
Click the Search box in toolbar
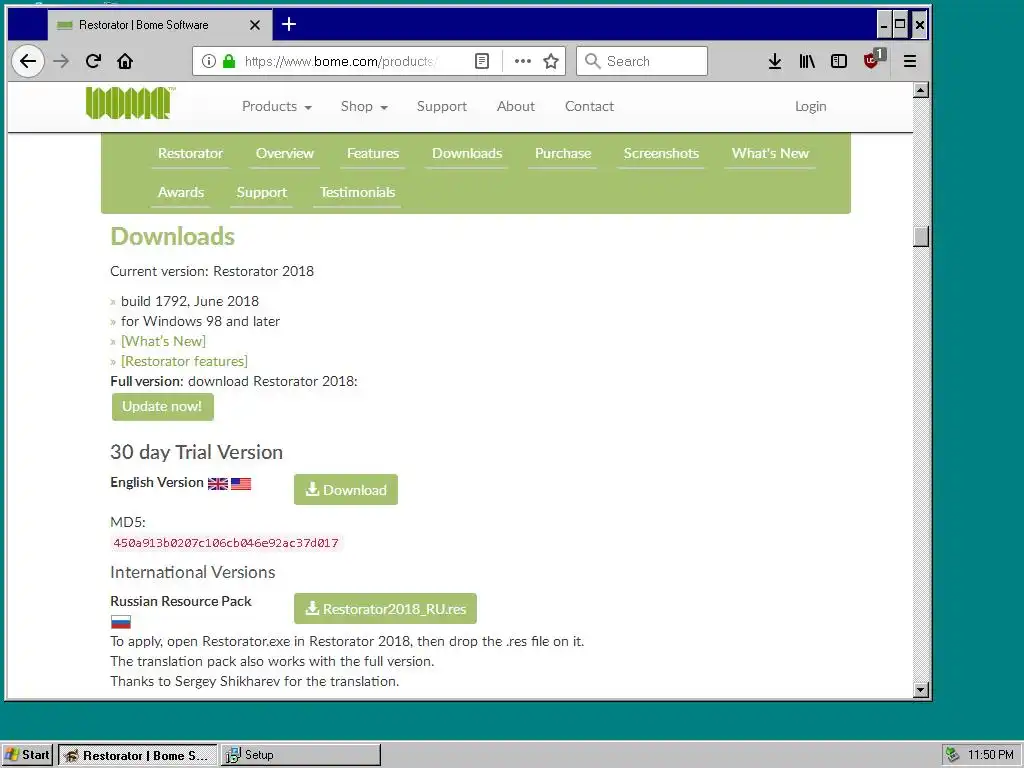tap(641, 61)
